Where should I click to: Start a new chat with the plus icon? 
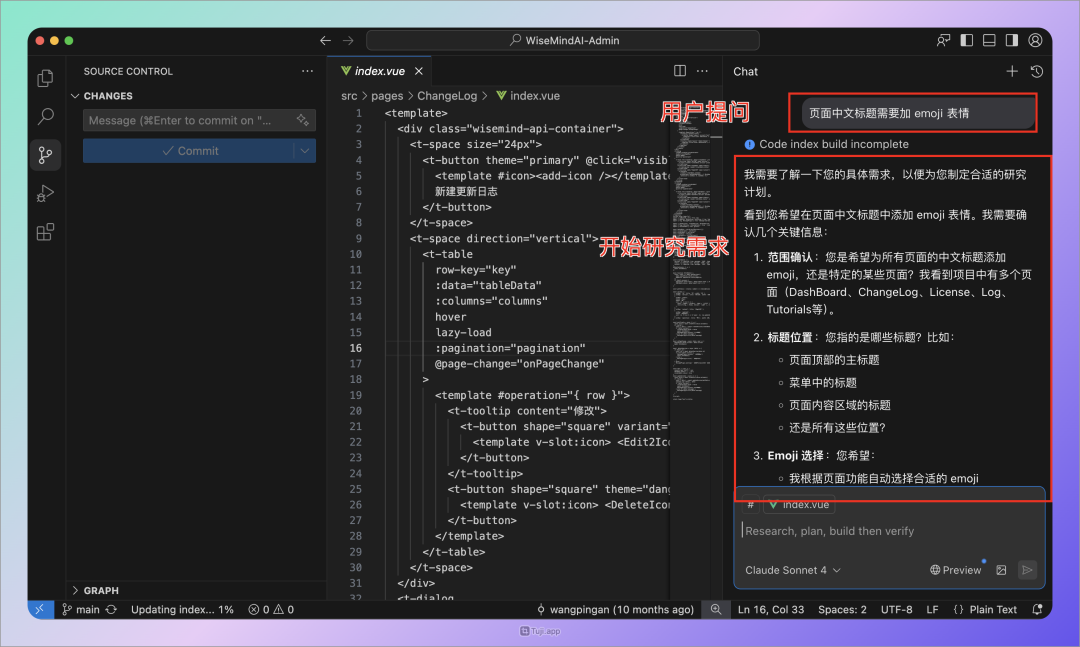pyautogui.click(x=1012, y=71)
